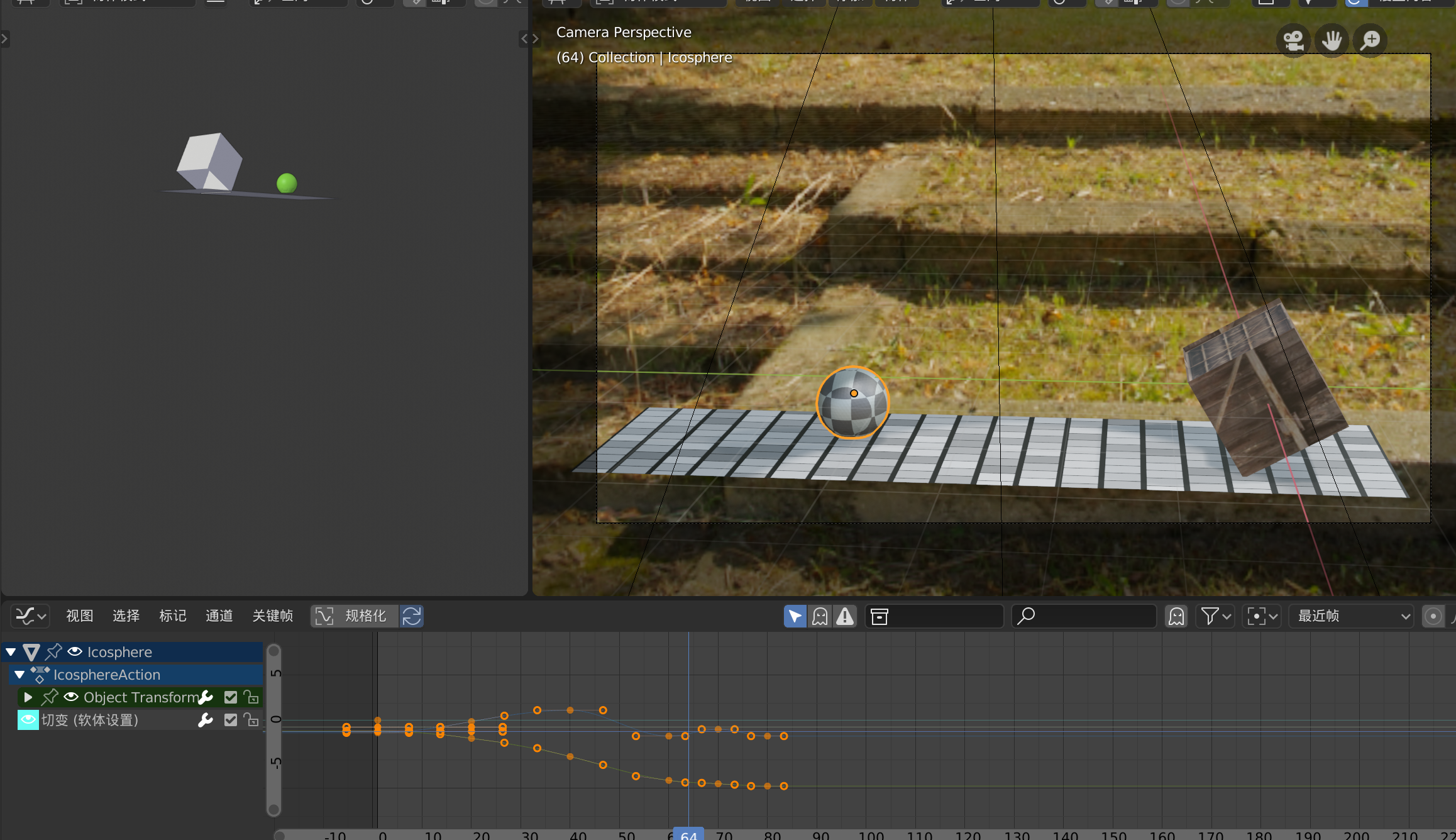
Task: Expand the Object Transform group
Action: tap(28, 697)
